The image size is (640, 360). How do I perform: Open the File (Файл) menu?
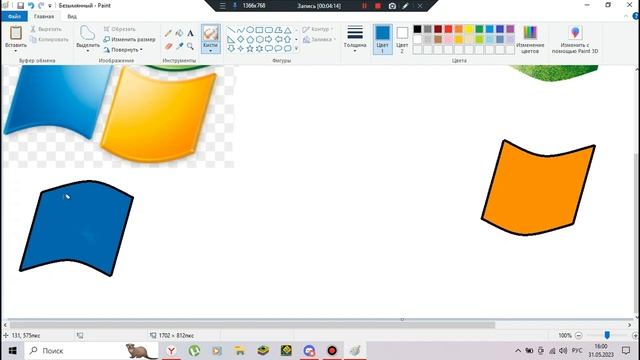pyautogui.click(x=14, y=16)
